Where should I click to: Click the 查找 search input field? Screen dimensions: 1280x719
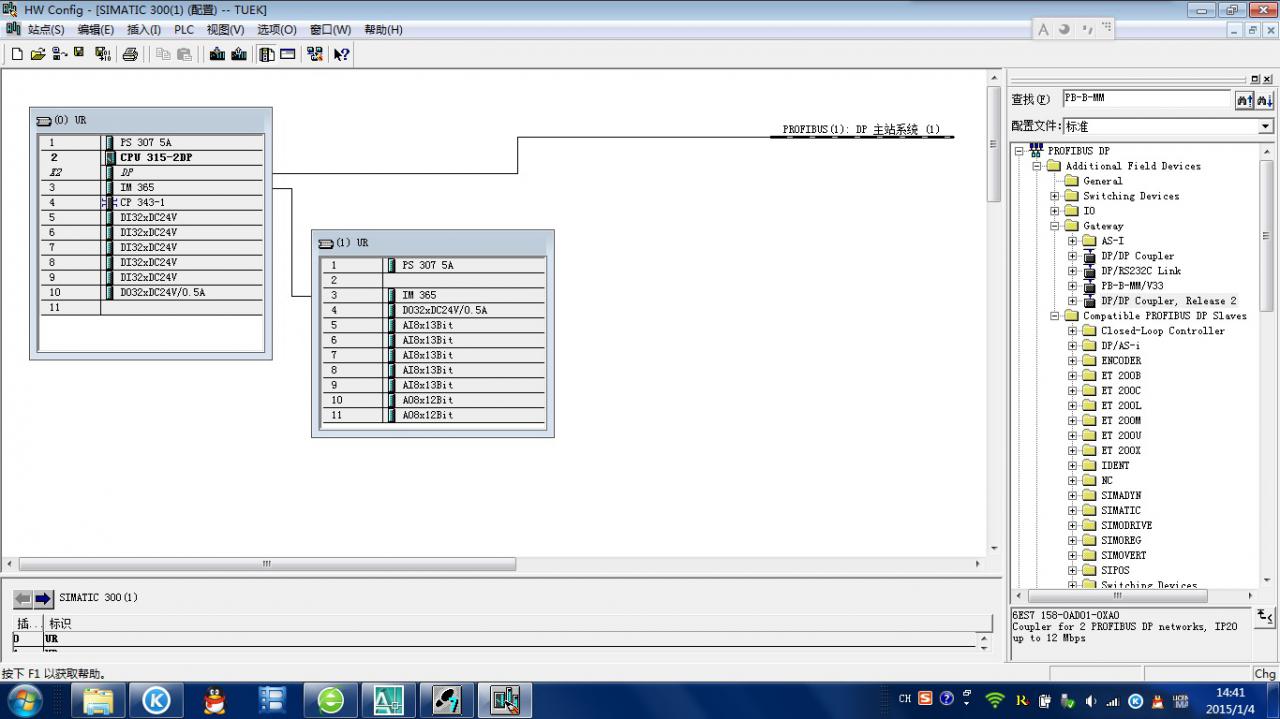[x=1146, y=99]
